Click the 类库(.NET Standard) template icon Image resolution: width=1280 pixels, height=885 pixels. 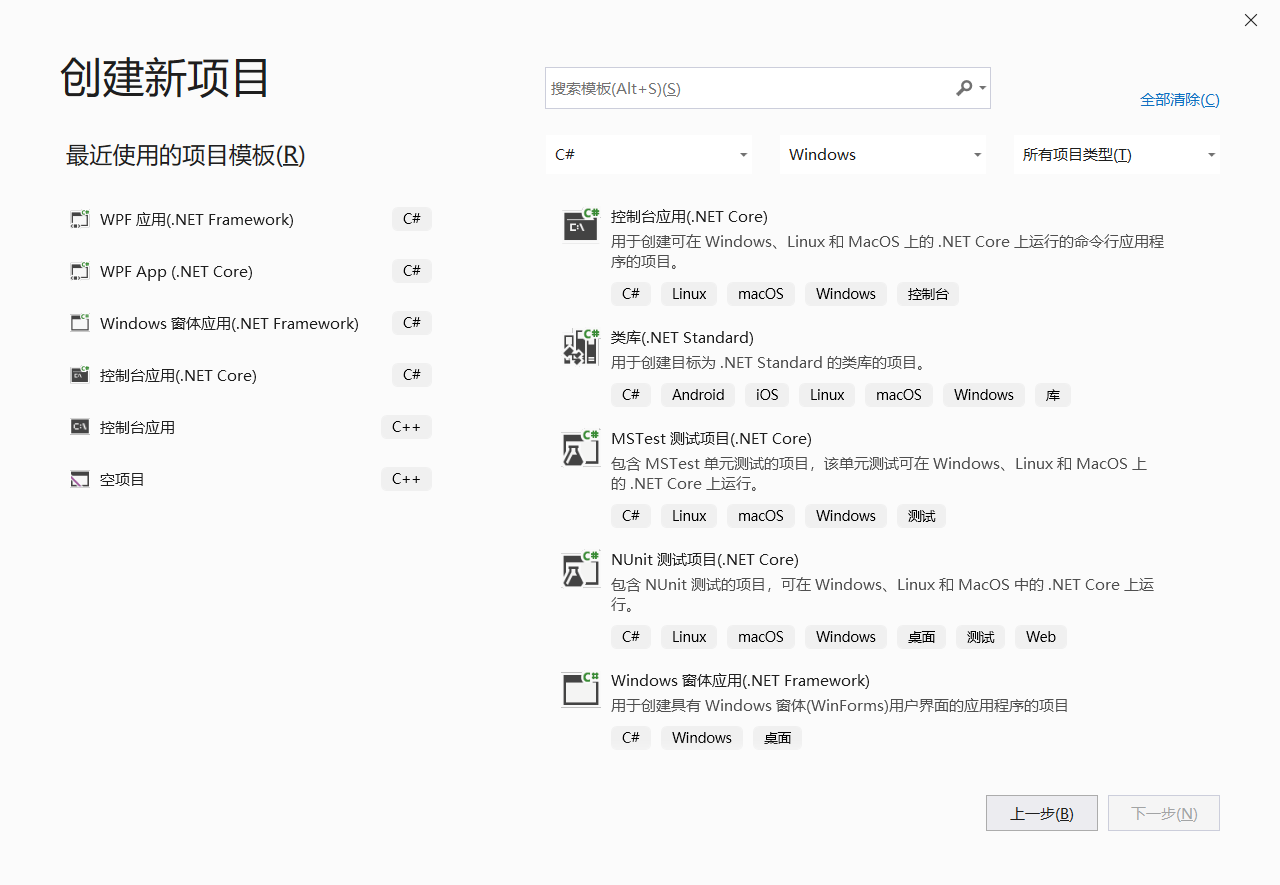coord(580,346)
